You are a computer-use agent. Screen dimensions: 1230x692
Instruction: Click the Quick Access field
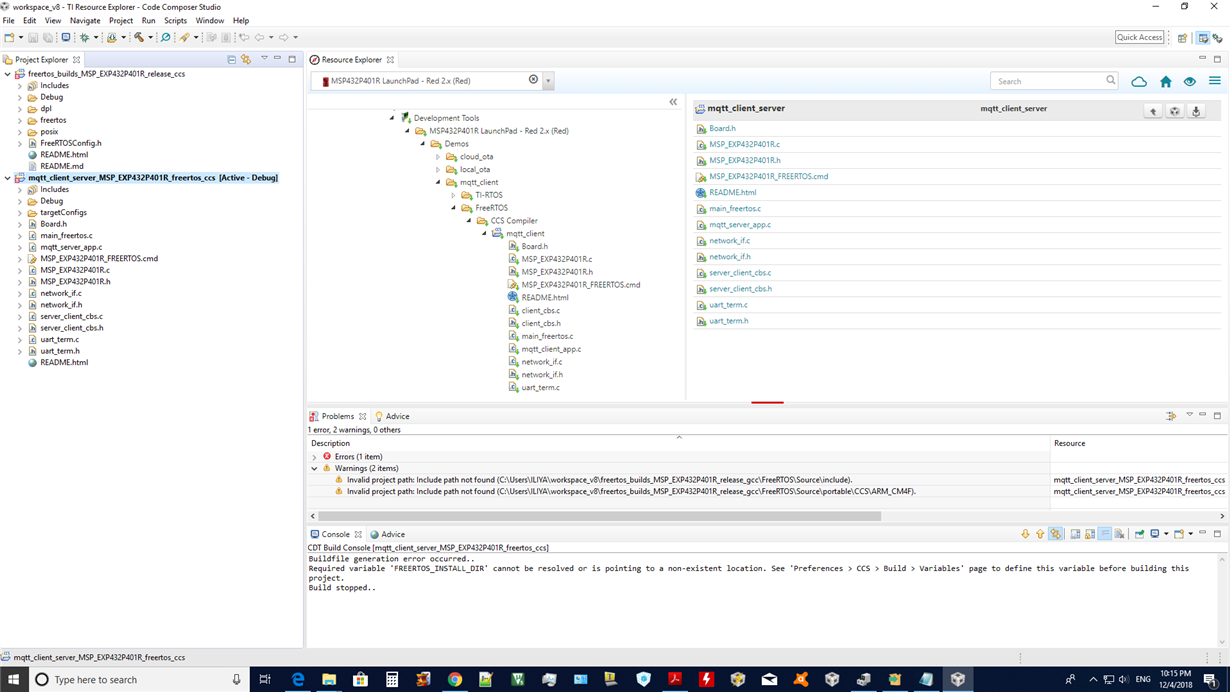pyautogui.click(x=1140, y=37)
